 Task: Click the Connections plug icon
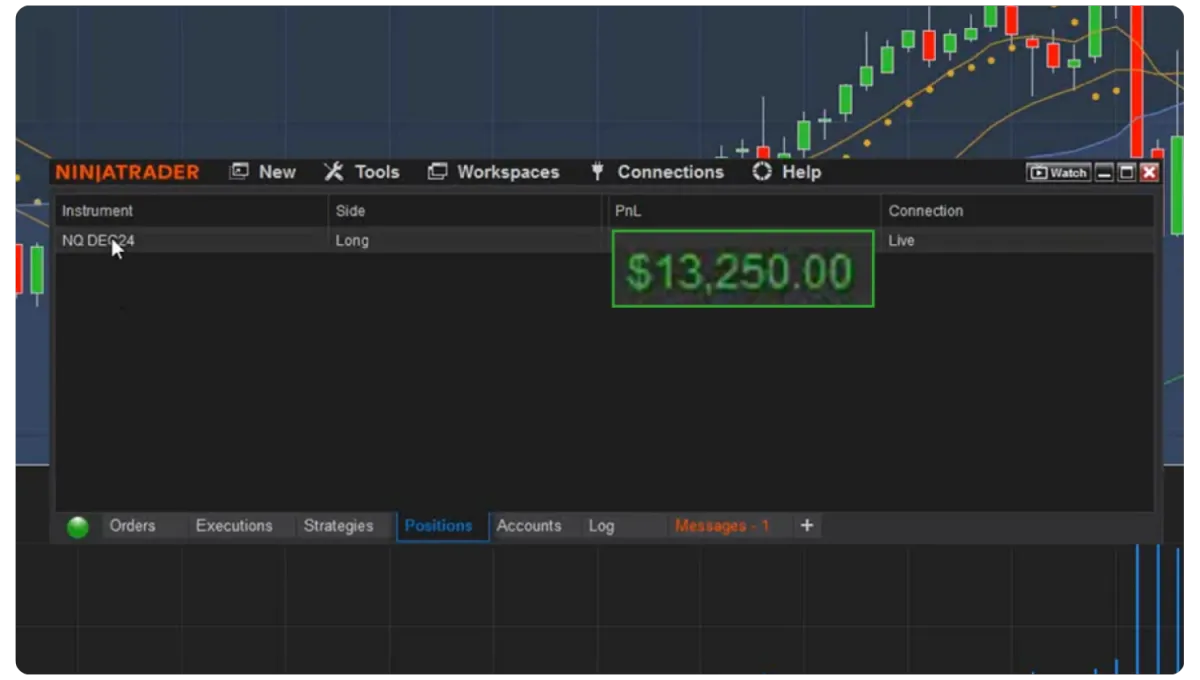click(x=597, y=172)
